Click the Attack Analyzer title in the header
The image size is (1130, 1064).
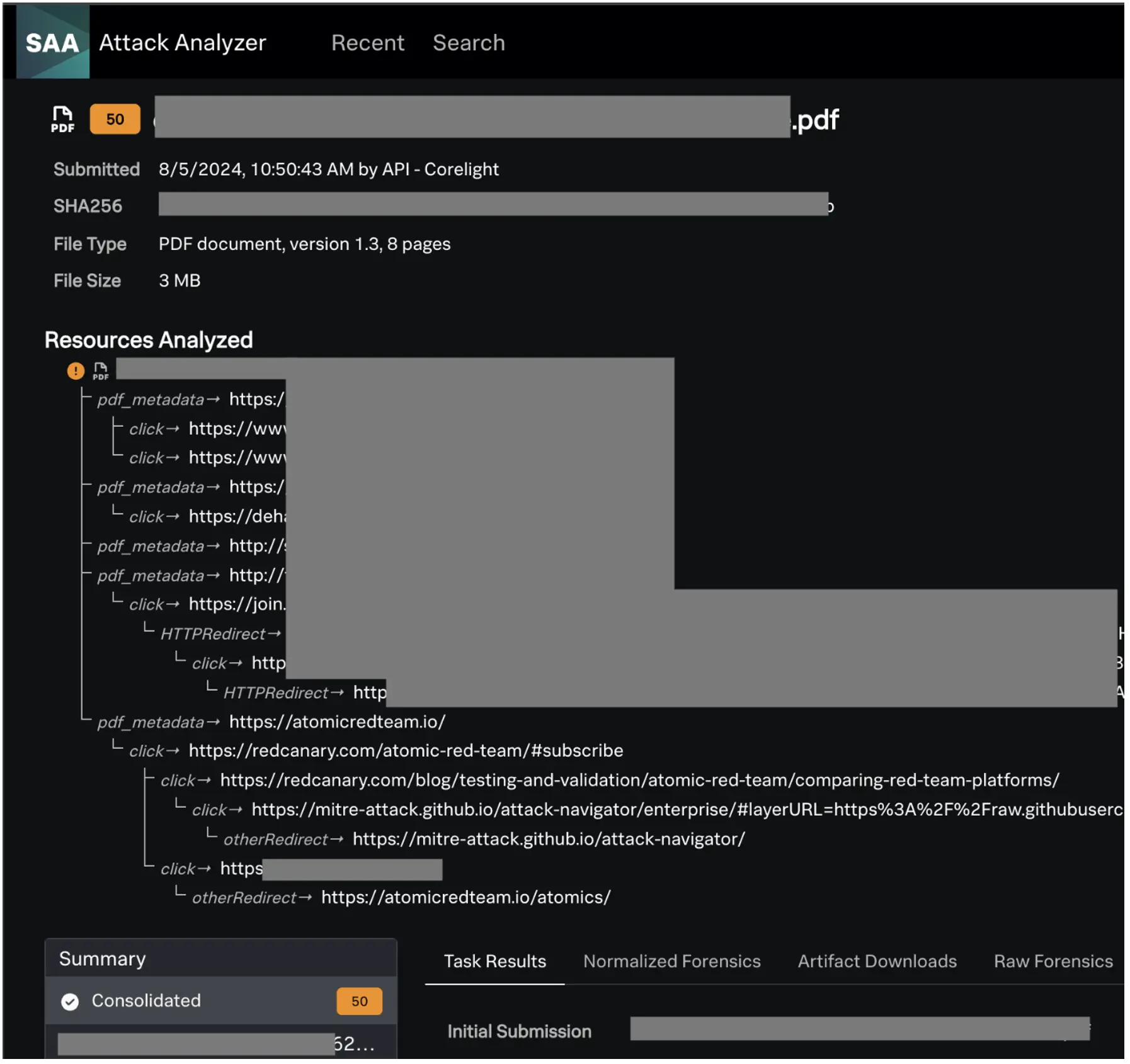pyautogui.click(x=182, y=42)
